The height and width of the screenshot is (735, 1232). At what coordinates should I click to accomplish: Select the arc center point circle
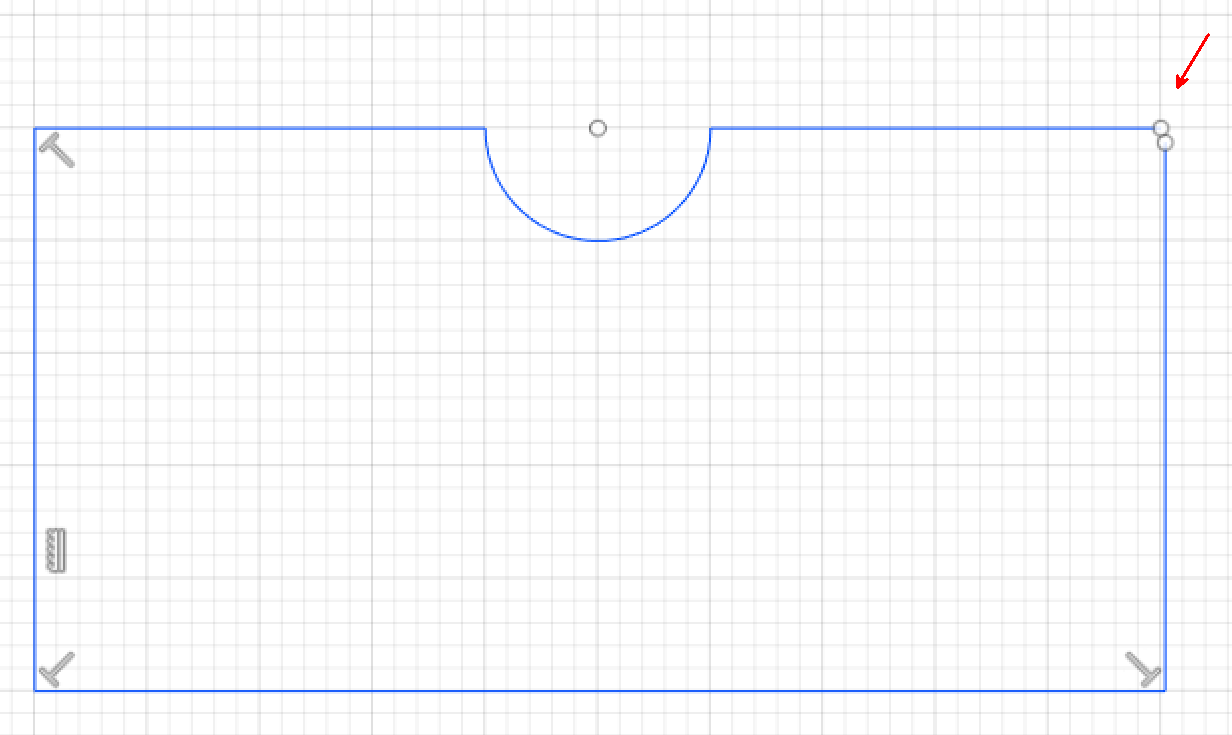pos(598,128)
